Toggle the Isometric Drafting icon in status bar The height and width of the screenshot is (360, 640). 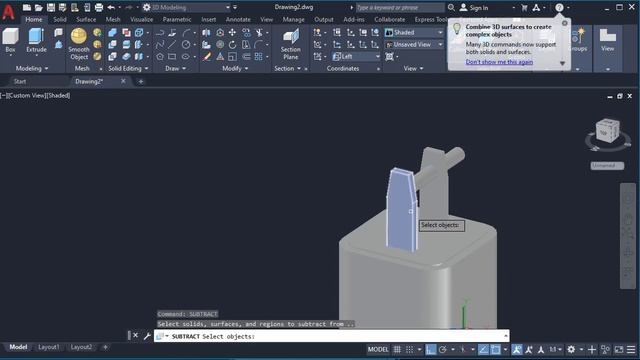[462, 349]
